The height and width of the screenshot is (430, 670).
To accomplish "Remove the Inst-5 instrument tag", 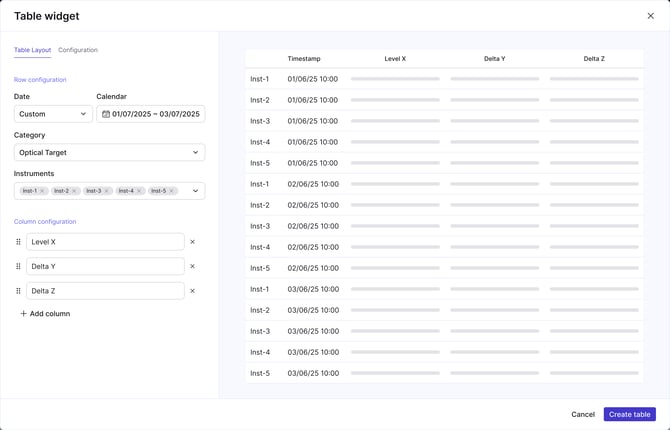I will click(172, 191).
